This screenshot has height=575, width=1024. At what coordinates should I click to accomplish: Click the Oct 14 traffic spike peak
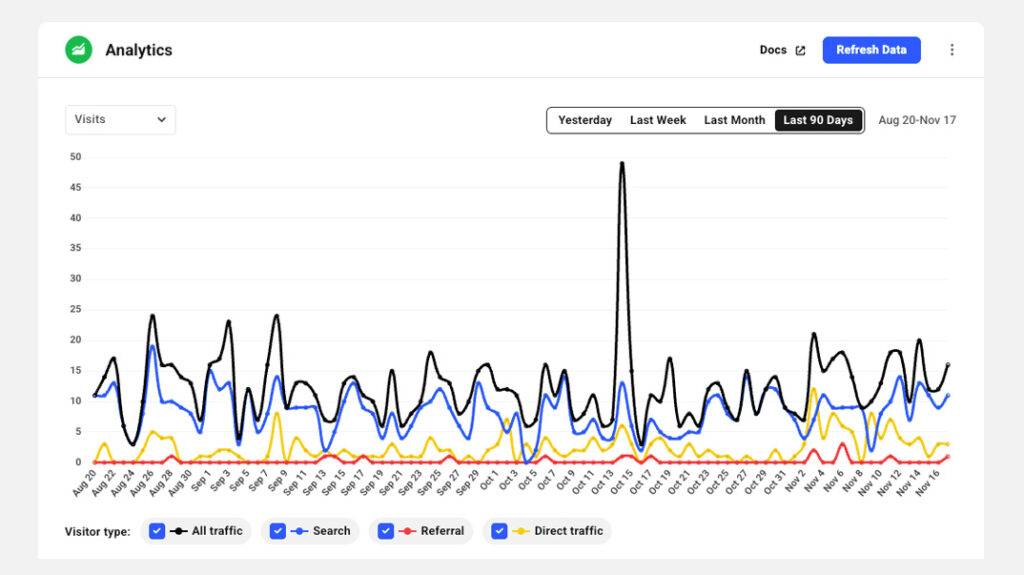coord(622,163)
